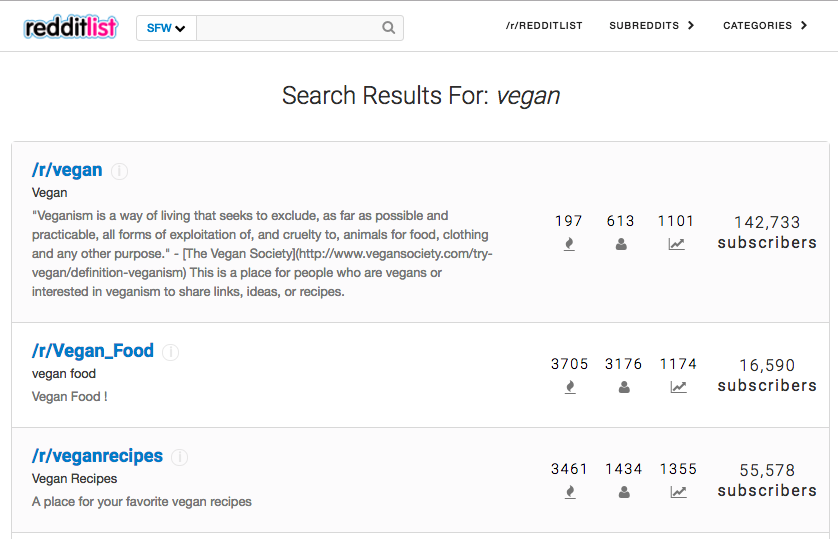Image resolution: width=838 pixels, height=539 pixels.
Task: Open the /r/Vegan_Food subreddit link
Action: click(x=92, y=350)
